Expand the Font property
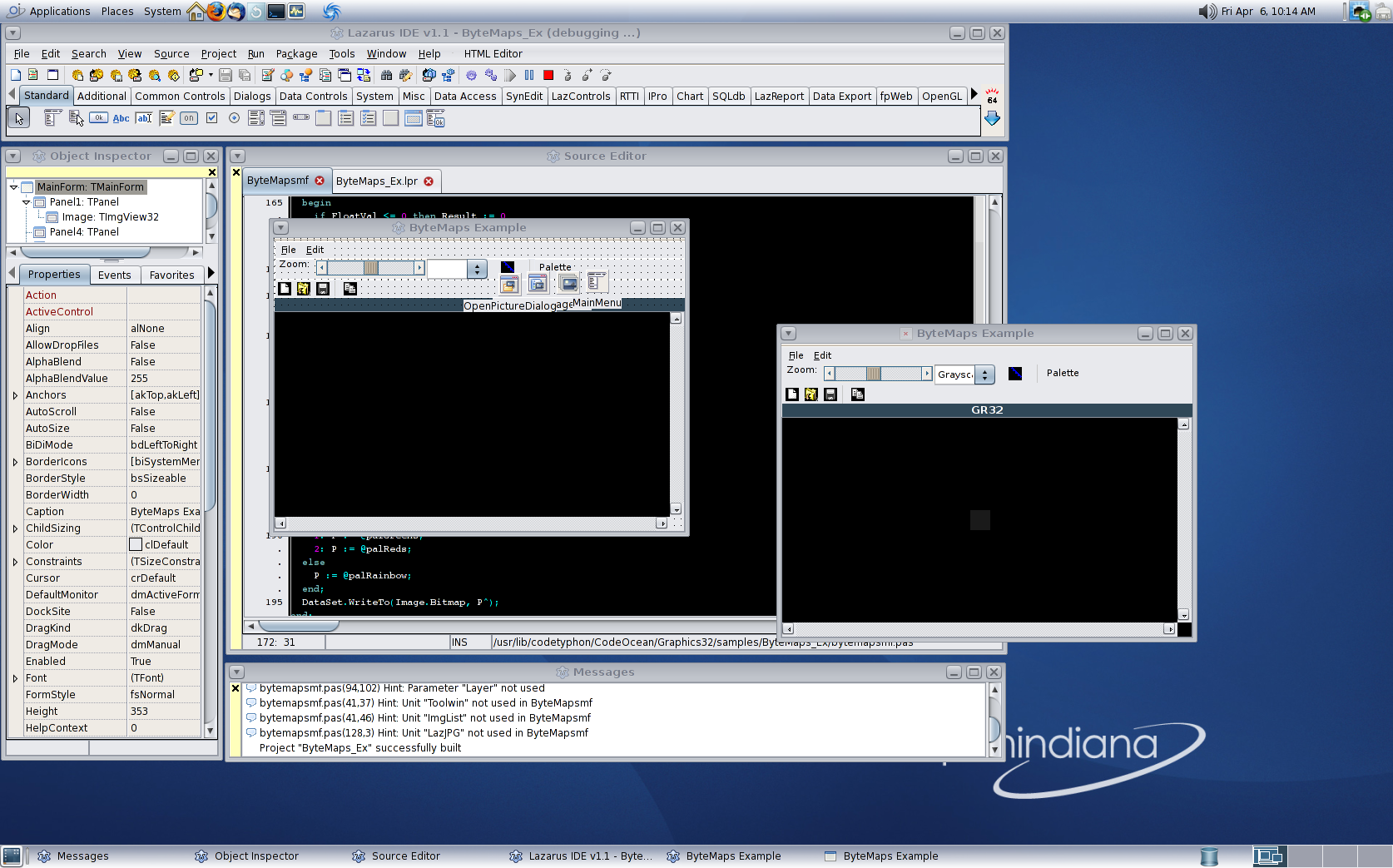1393x868 pixels. point(15,678)
